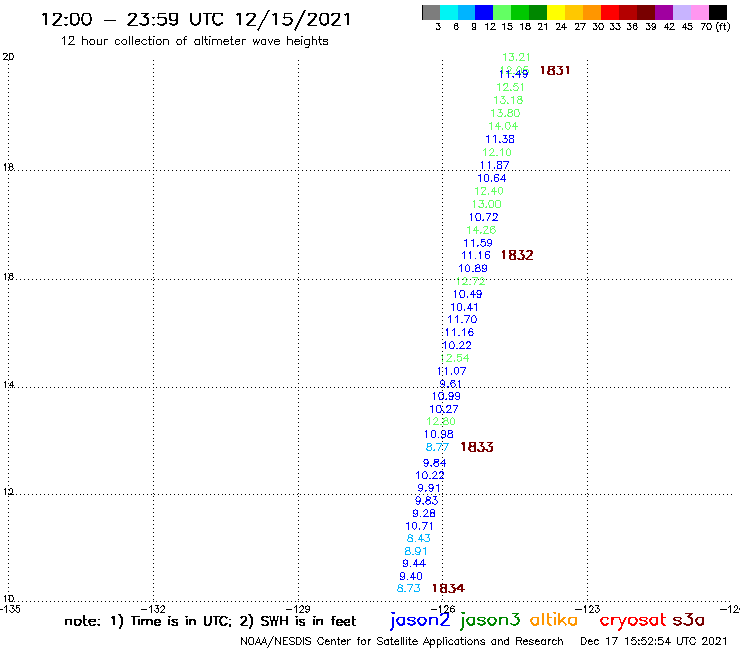Pick the bright red swatch in the legend
This screenshot has height=650, width=740.
point(610,12)
